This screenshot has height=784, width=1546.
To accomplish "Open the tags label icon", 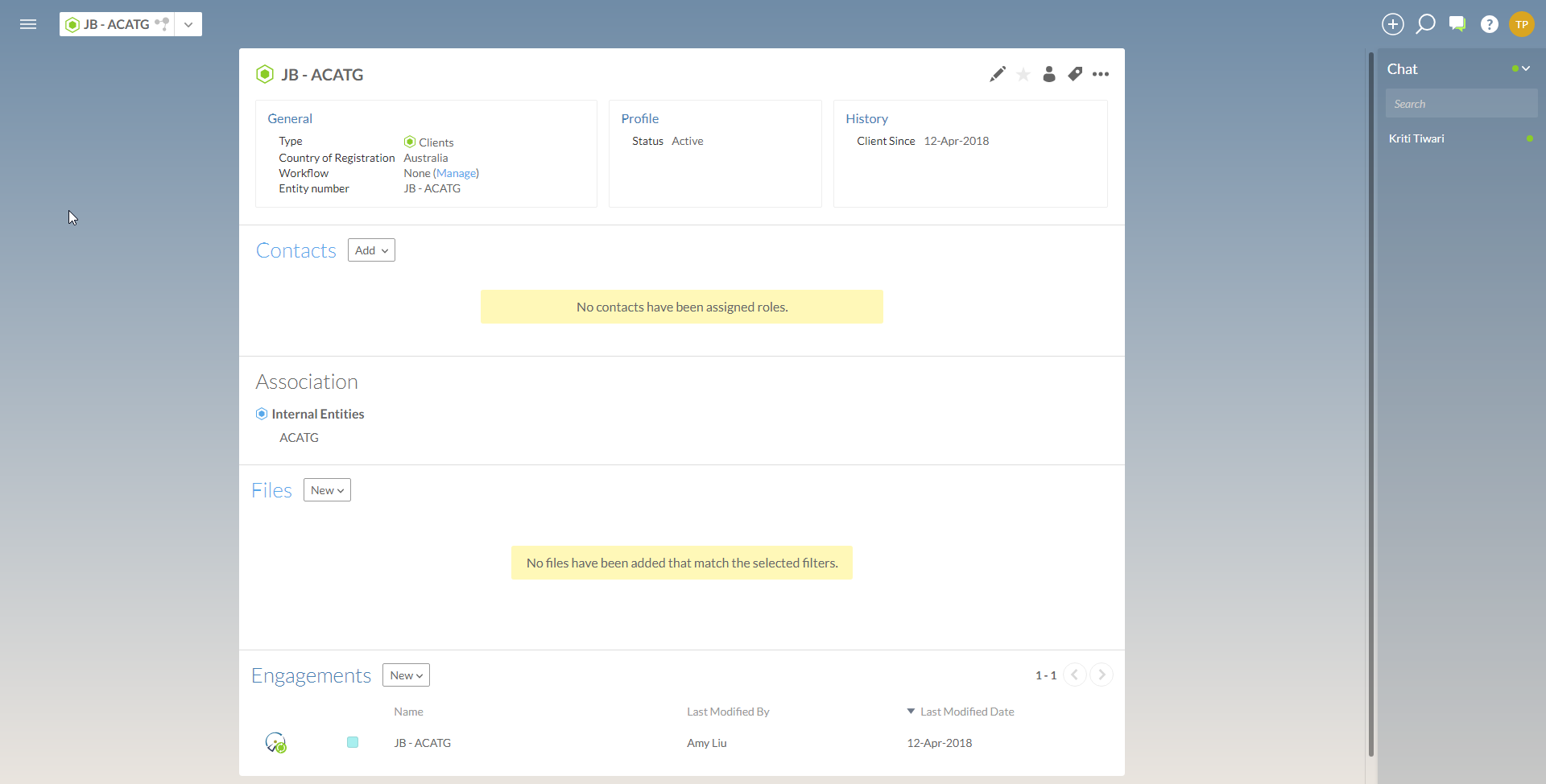I will coord(1075,74).
